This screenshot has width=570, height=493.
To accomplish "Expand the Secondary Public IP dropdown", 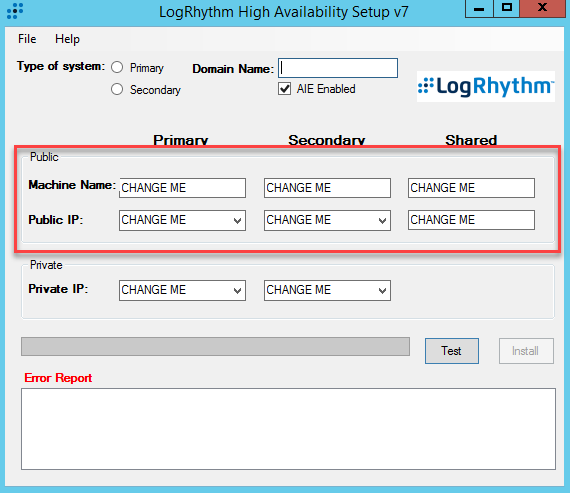I will (x=382, y=220).
